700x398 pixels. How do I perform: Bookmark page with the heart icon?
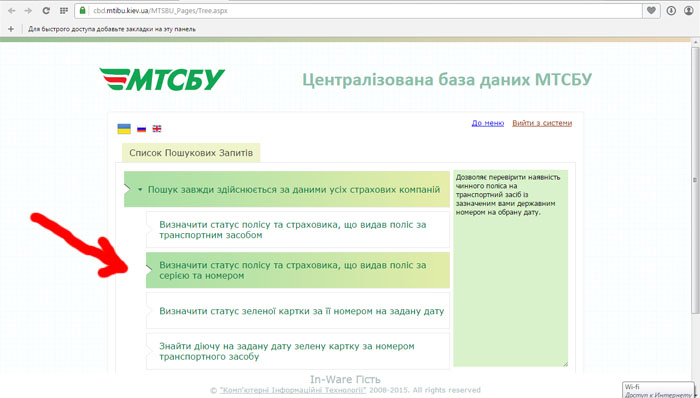tap(651, 11)
